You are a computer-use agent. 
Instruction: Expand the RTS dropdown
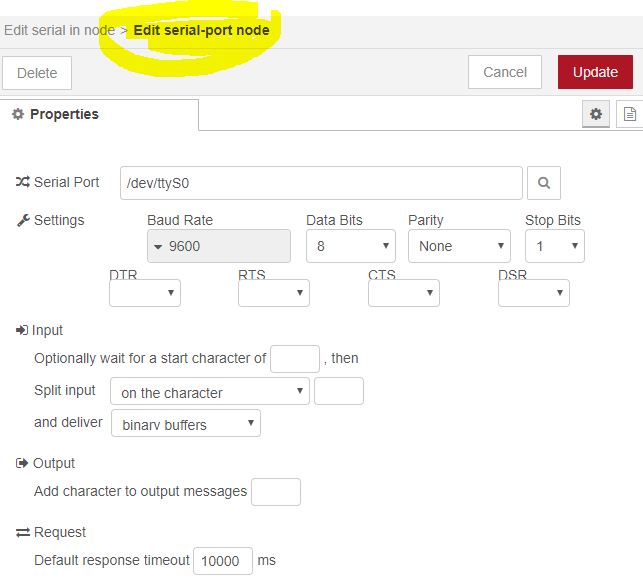click(x=274, y=293)
